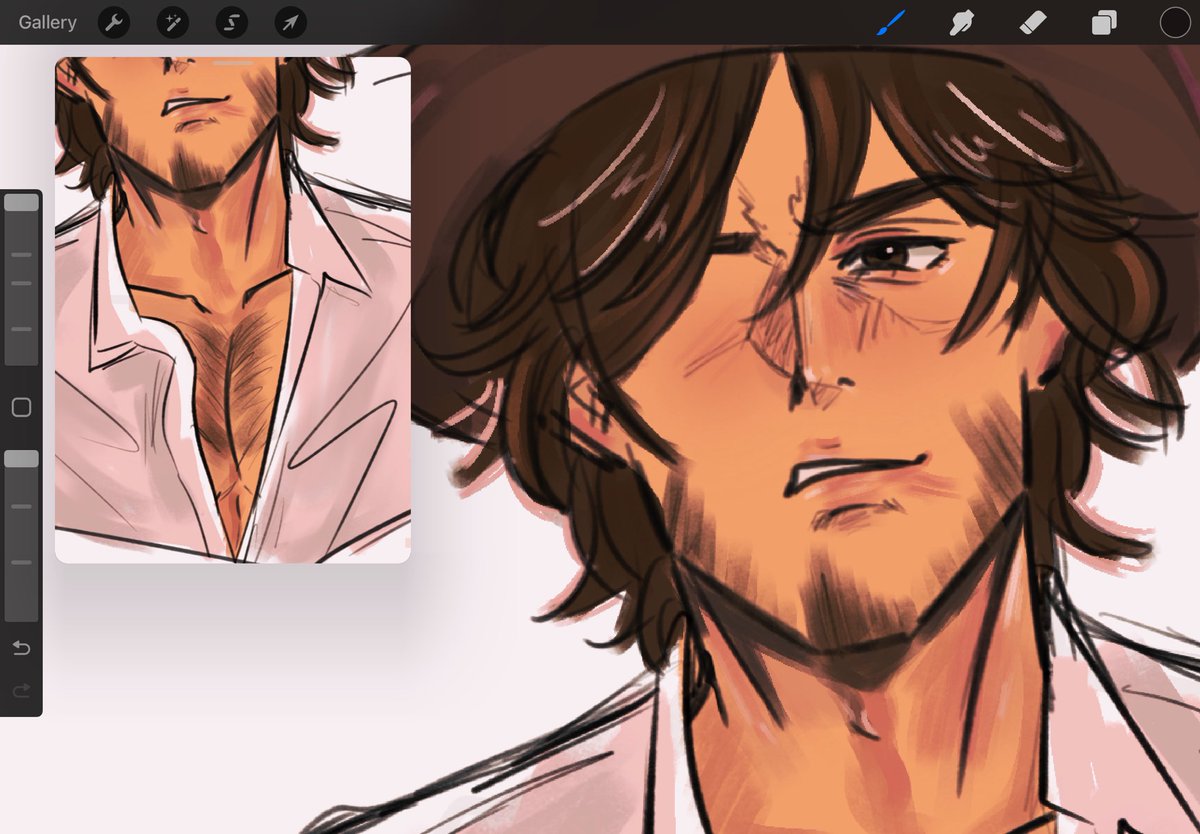This screenshot has width=1200, height=834.
Task: Select the Reference window preview image
Action: pyautogui.click(x=232, y=310)
